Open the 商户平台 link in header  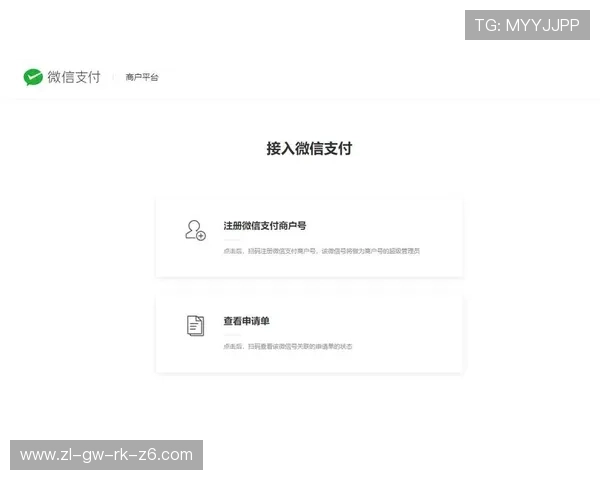point(142,77)
